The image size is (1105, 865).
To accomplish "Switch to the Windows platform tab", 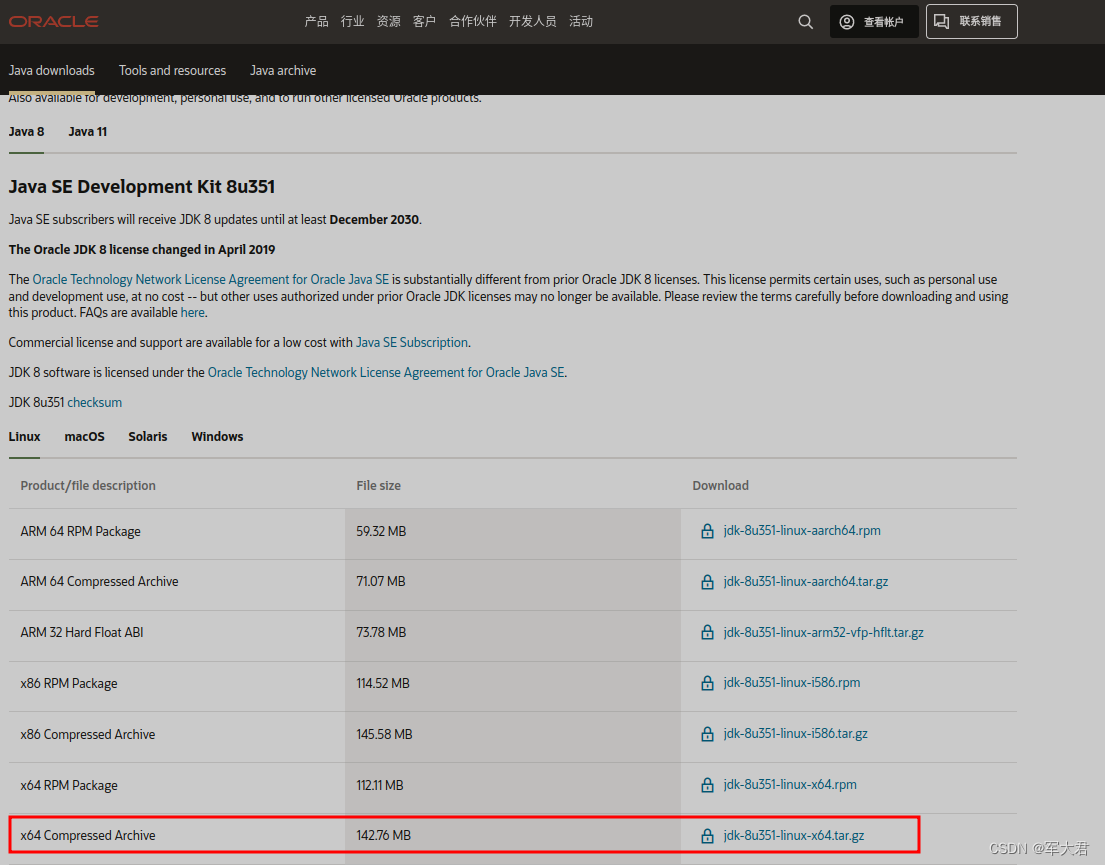I will pyautogui.click(x=217, y=436).
